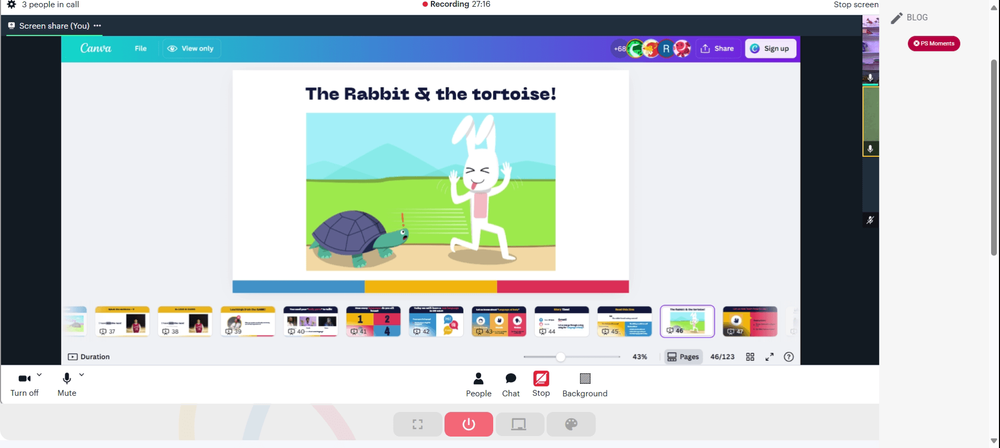This screenshot has width=1000, height=448.
Task: Click the Recording indicator
Action: [x=456, y=4]
